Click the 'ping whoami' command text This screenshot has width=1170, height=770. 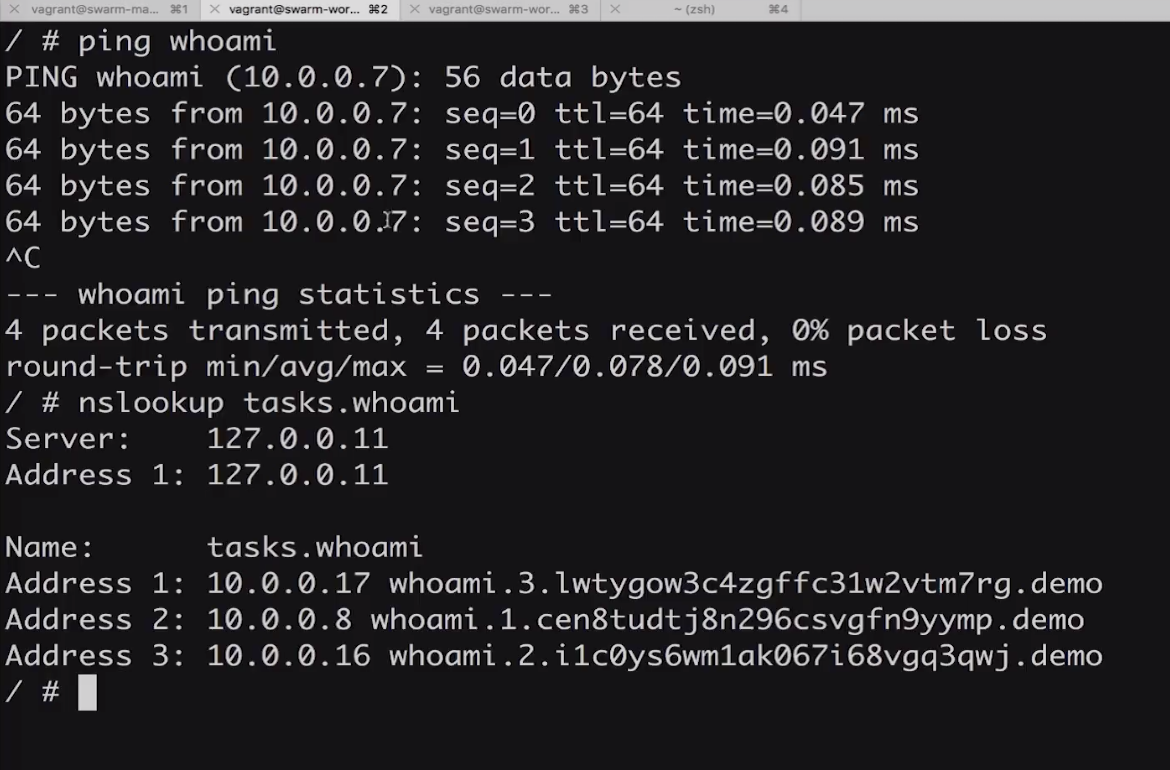tap(176, 41)
